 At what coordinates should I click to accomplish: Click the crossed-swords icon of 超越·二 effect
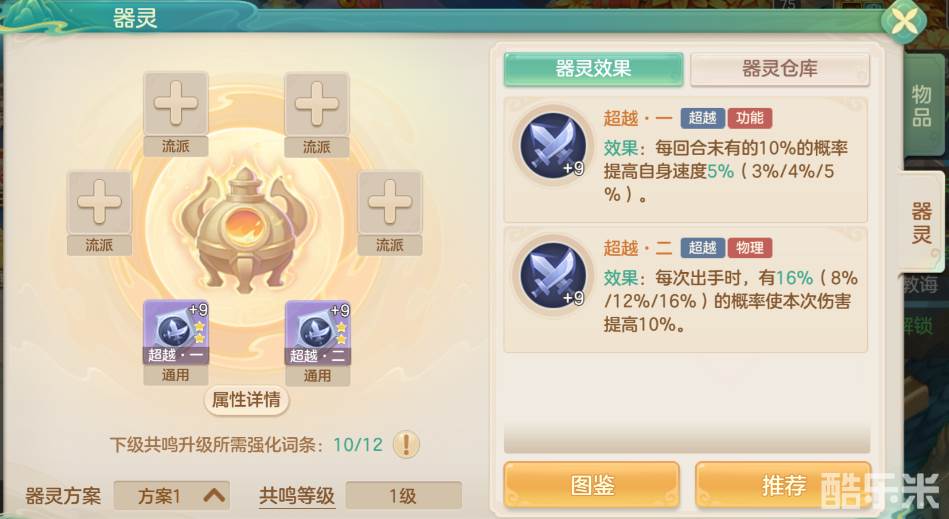click(553, 275)
